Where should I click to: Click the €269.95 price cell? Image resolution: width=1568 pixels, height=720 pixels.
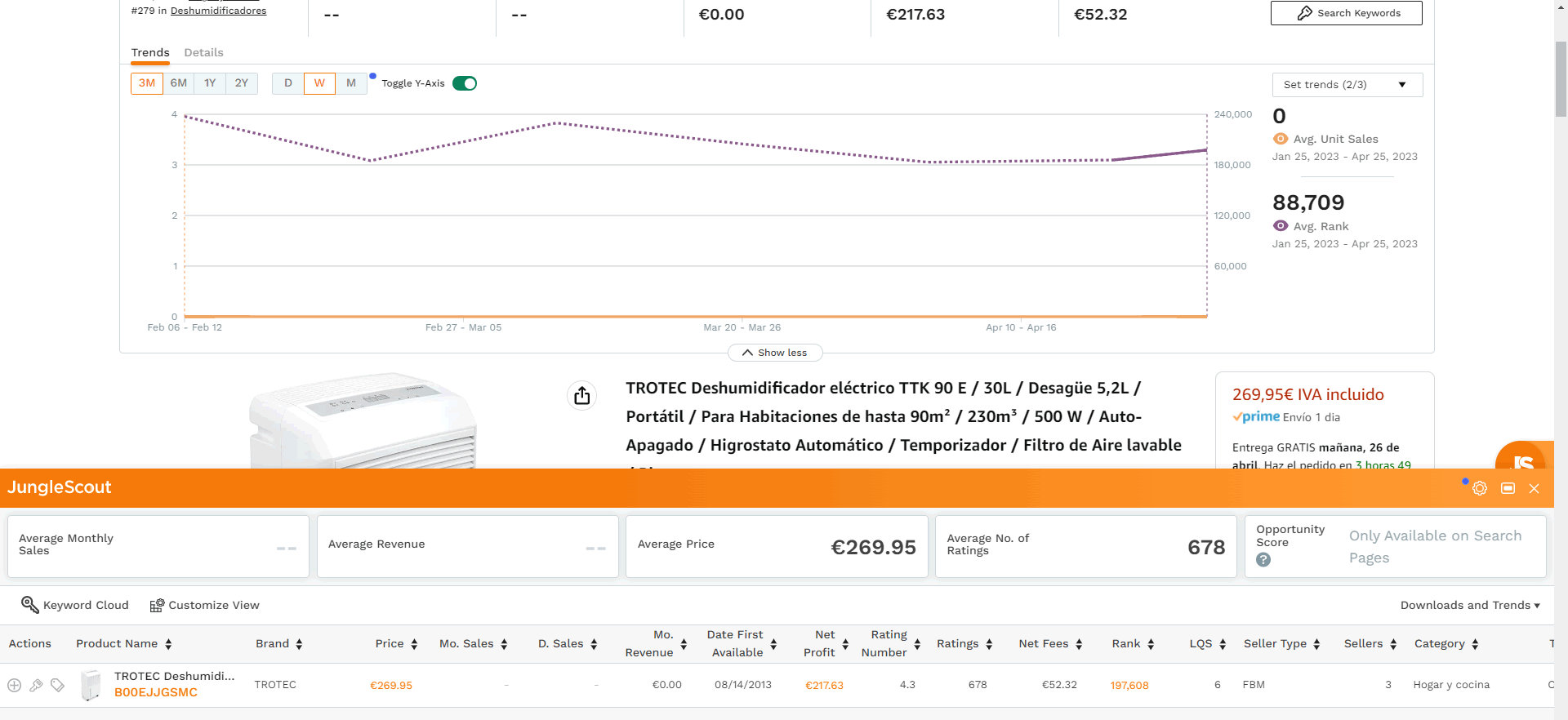pos(391,685)
